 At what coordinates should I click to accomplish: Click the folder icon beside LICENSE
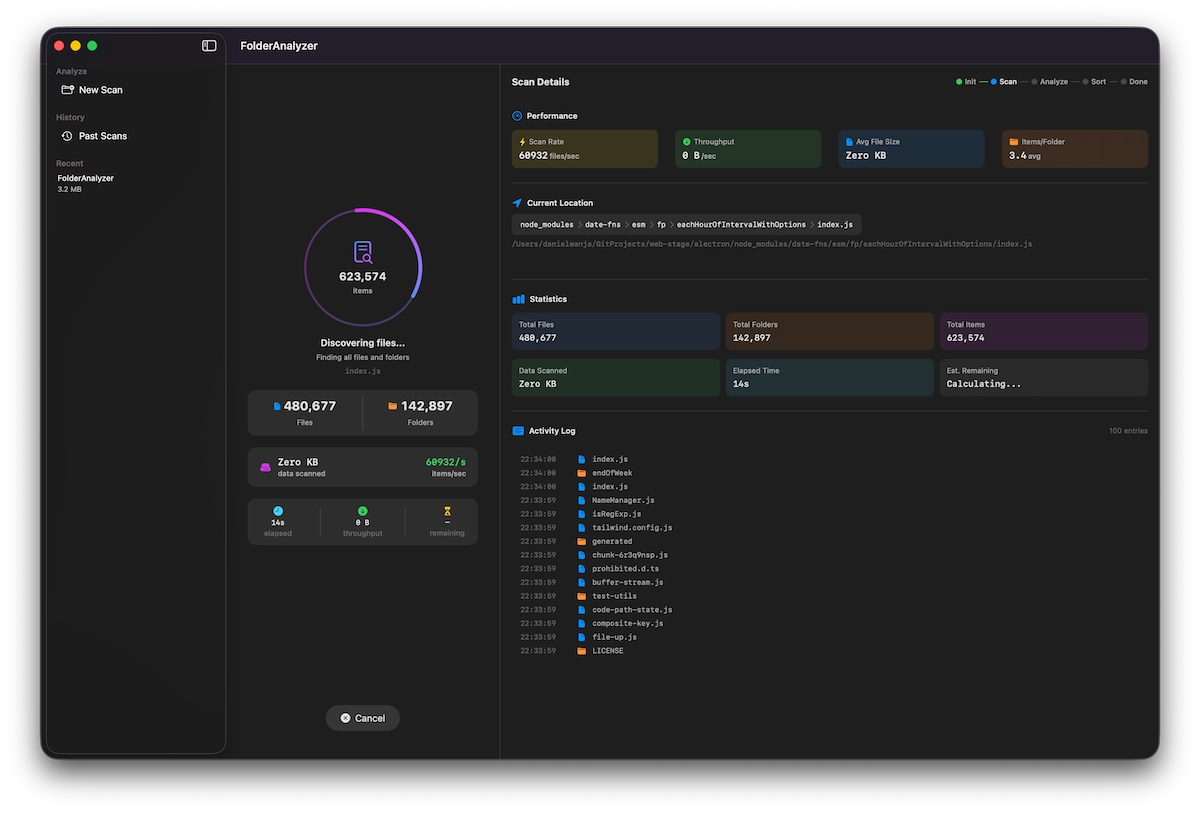click(581, 651)
